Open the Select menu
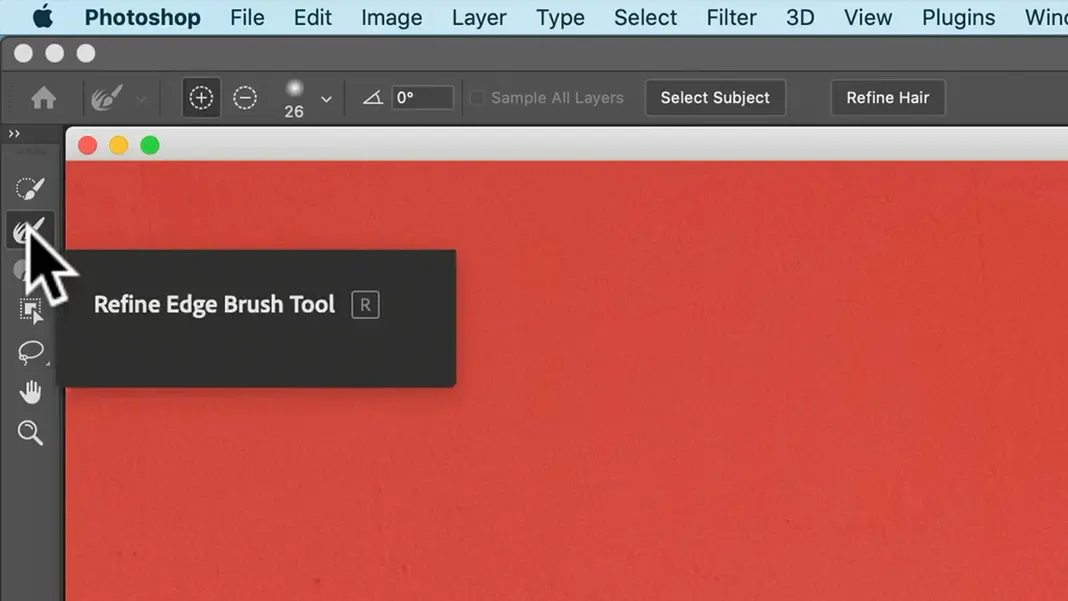The image size is (1068, 601). click(645, 17)
